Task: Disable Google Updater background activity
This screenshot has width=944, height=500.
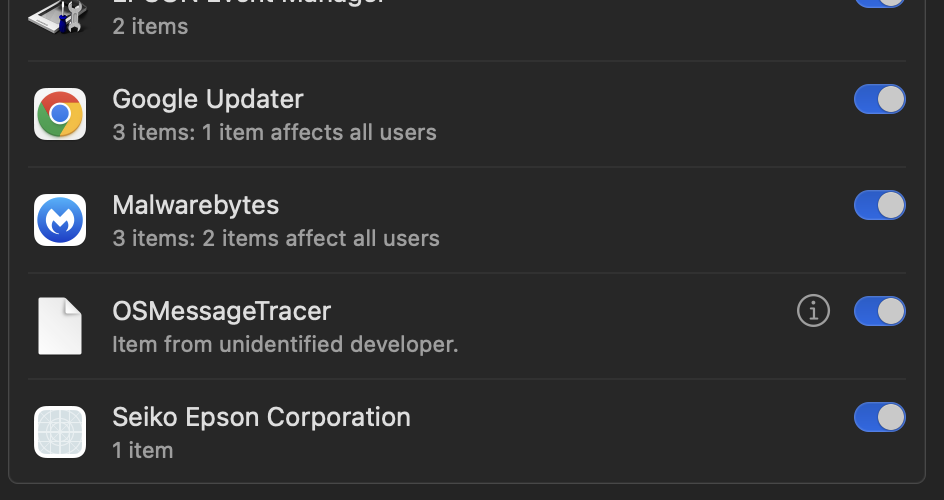Action: point(879,99)
